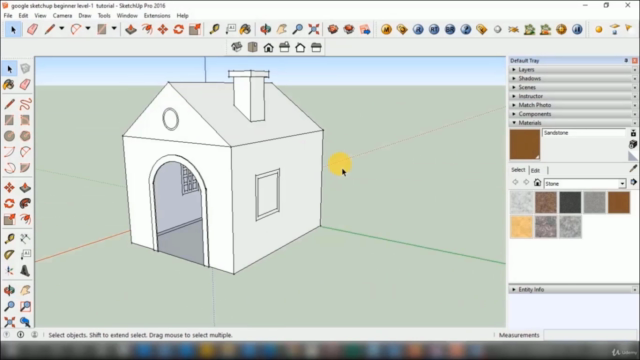
Task: Open the 3D Warehouse icon
Action: pos(333,29)
